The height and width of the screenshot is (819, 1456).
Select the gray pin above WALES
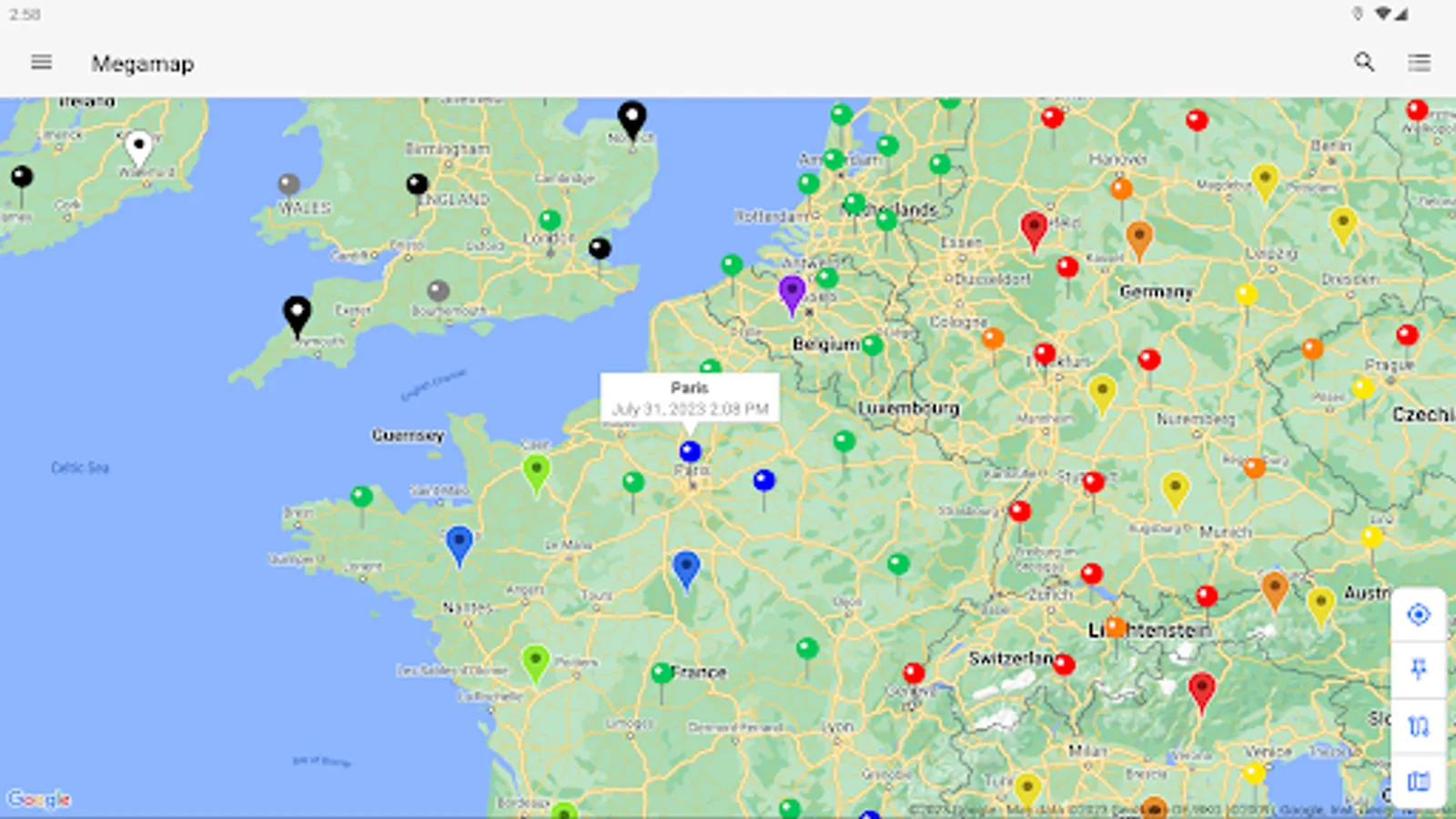(x=288, y=185)
